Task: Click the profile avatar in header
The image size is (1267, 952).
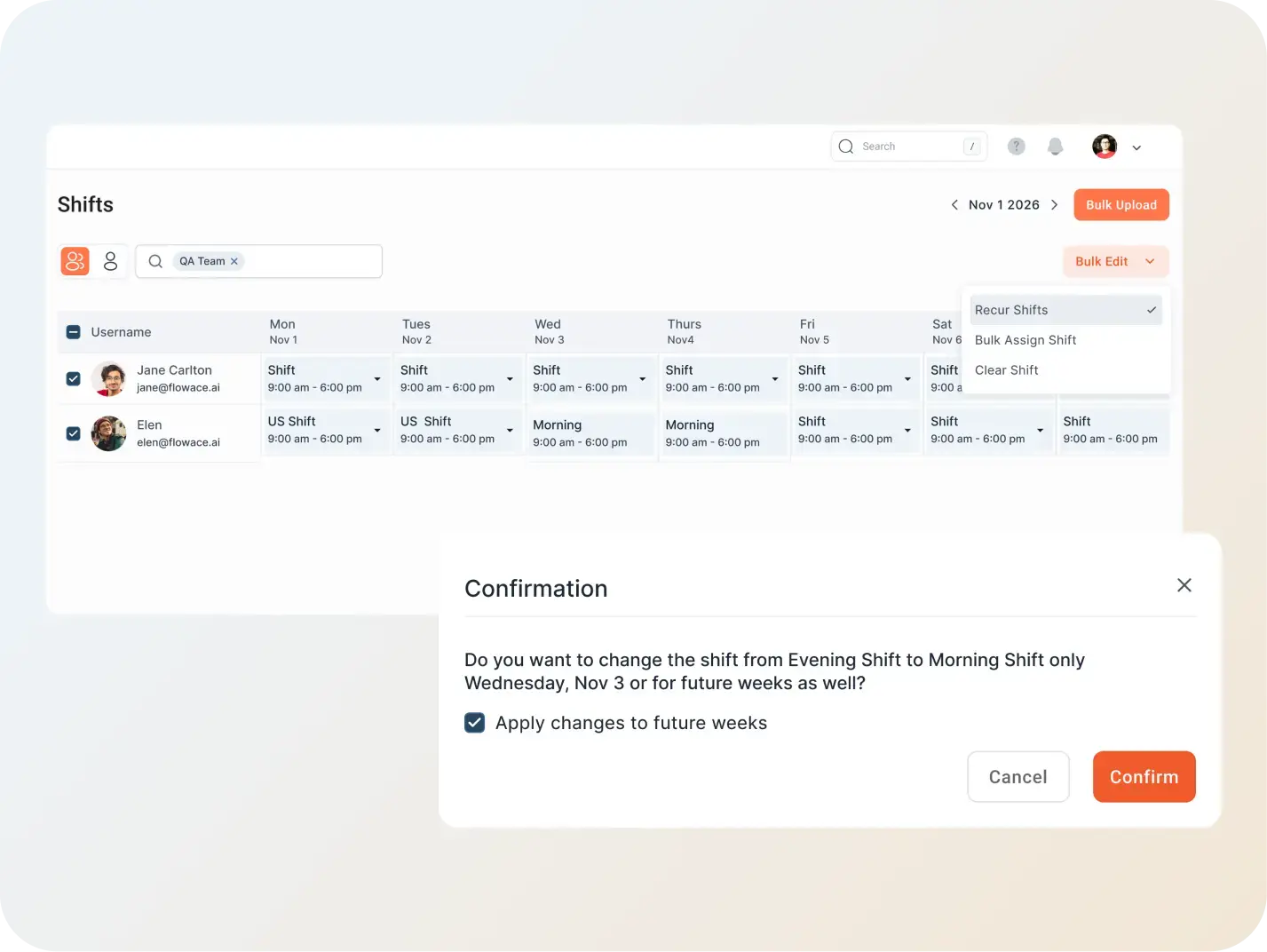Action: [x=1105, y=147]
